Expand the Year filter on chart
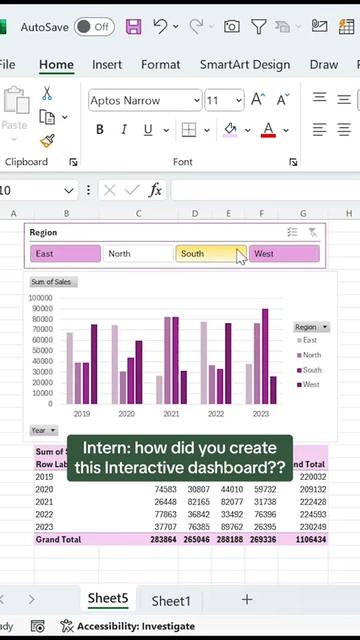This screenshot has width=360, height=640. click(x=44, y=430)
